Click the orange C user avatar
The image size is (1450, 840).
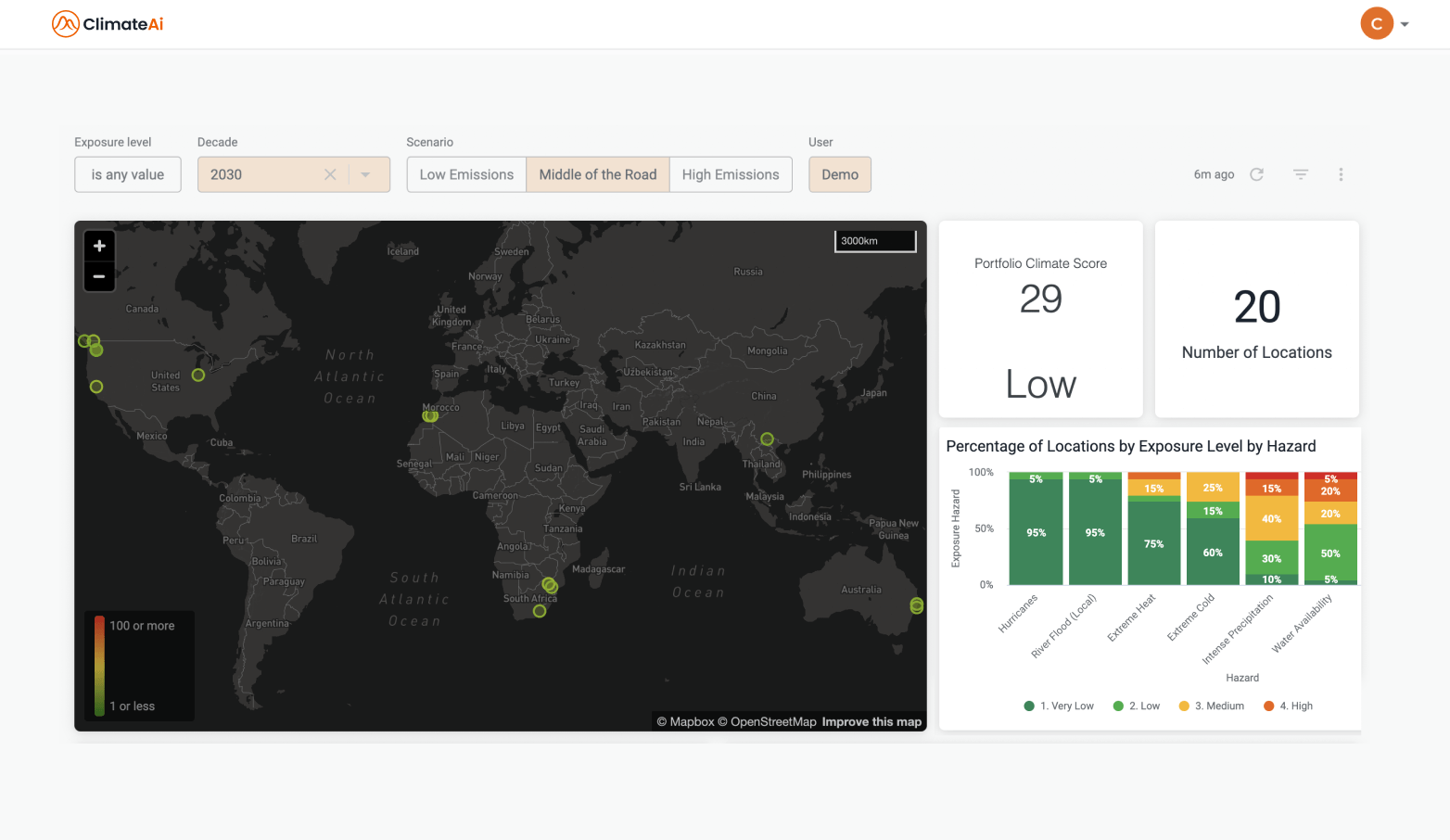coord(1376,23)
